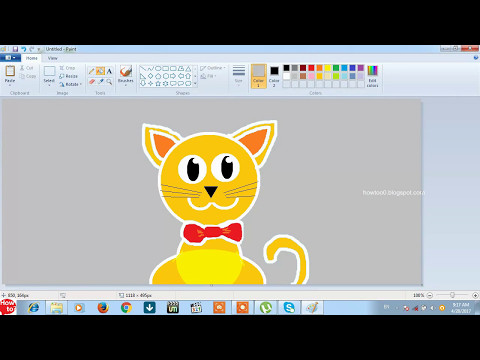Open the Edit colors dialog
This screenshot has height=360, width=480.
pos(372,76)
